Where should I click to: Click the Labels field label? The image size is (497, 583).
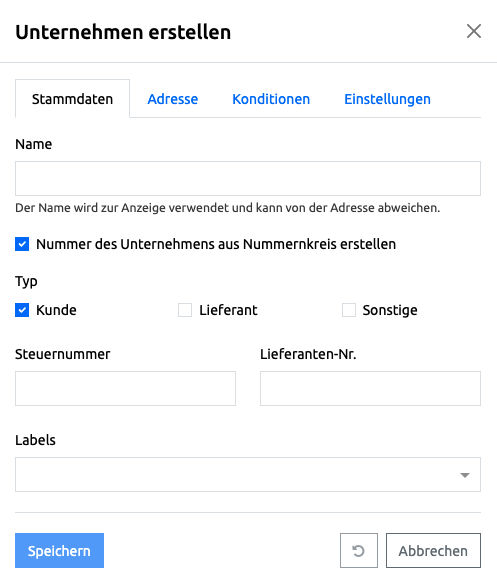pos(35,440)
